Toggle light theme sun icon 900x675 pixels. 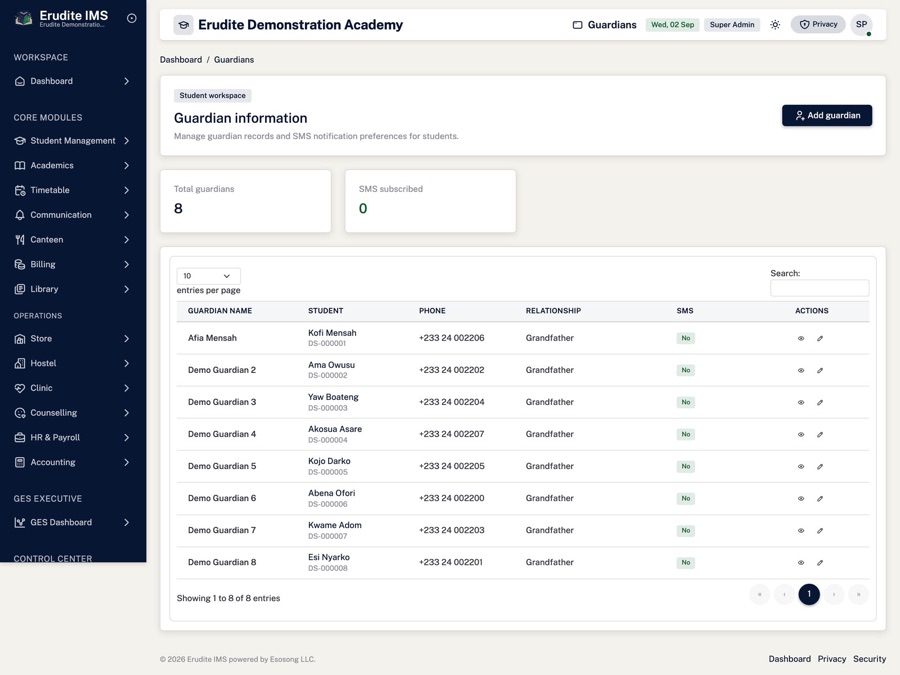(x=775, y=25)
